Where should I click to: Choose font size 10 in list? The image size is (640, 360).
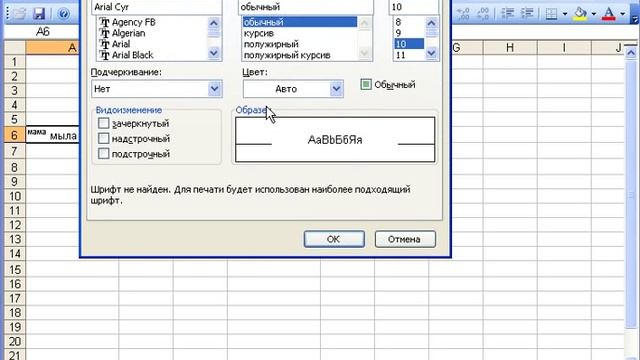tap(409, 44)
